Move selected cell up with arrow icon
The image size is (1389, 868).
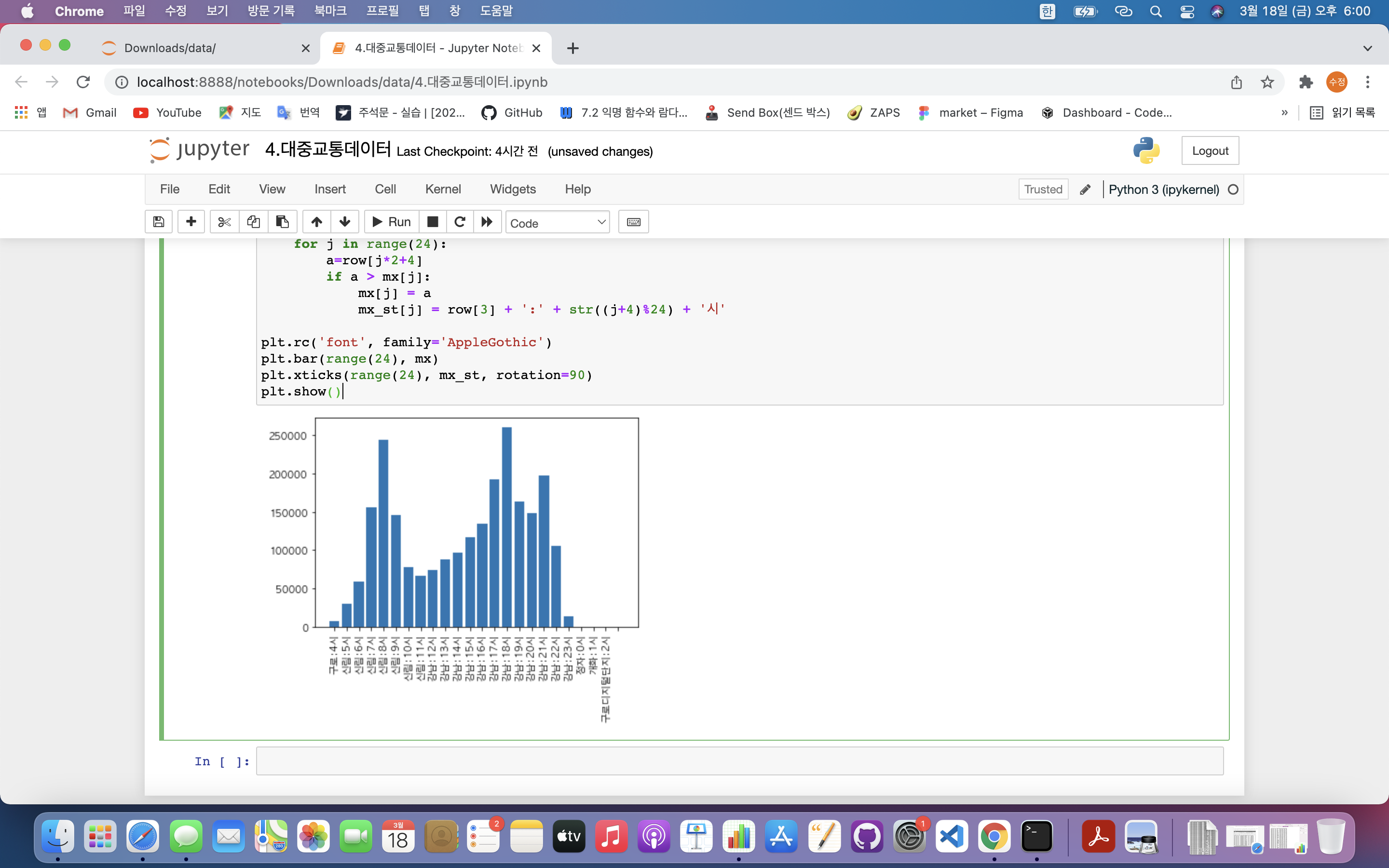click(316, 222)
